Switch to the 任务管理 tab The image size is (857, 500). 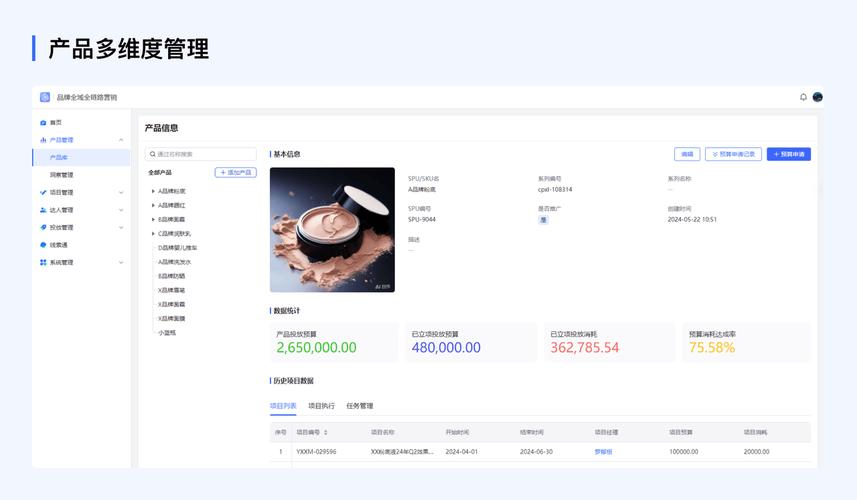click(x=360, y=406)
